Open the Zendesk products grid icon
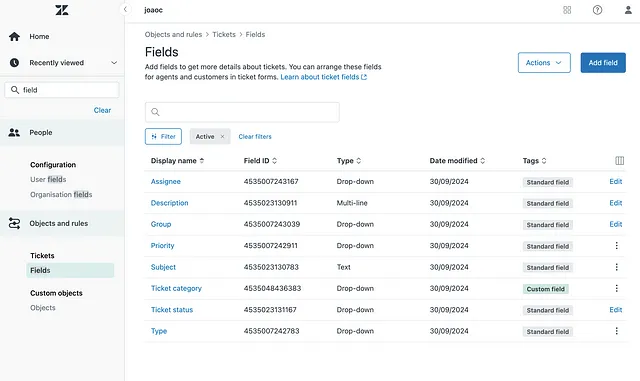This screenshot has height=381, width=640. click(567, 10)
